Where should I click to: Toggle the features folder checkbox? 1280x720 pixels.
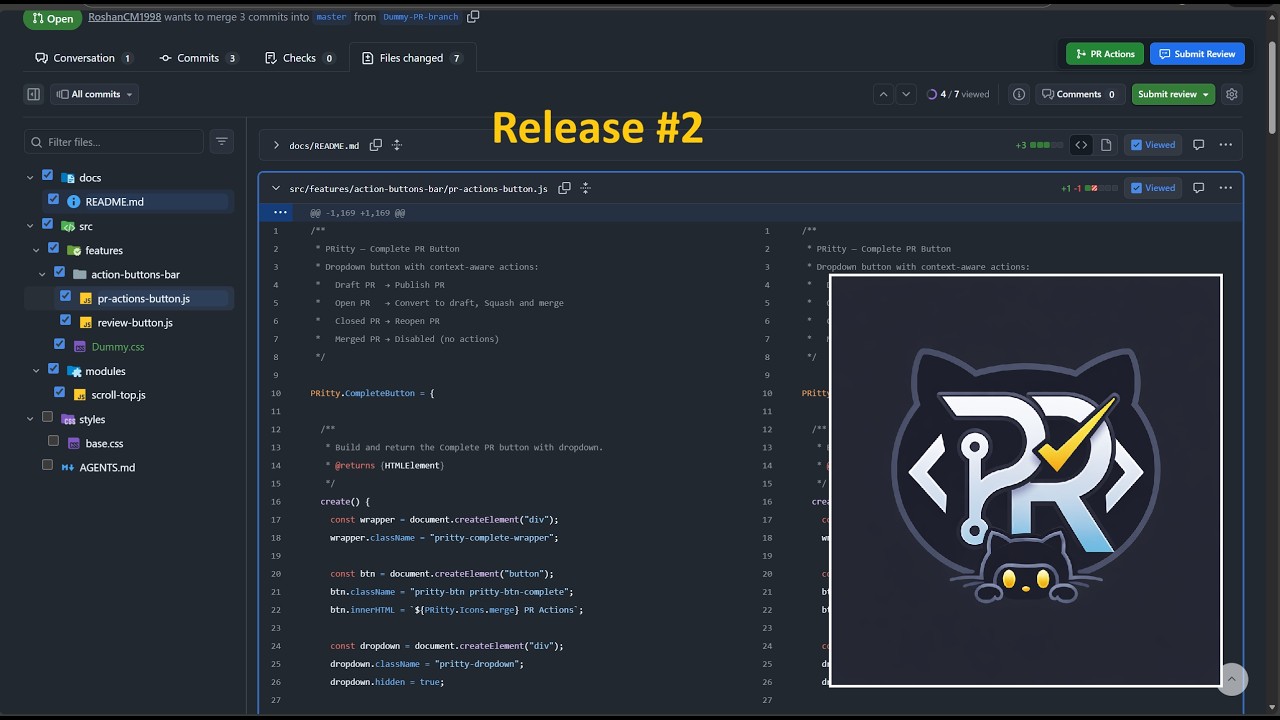[53, 248]
